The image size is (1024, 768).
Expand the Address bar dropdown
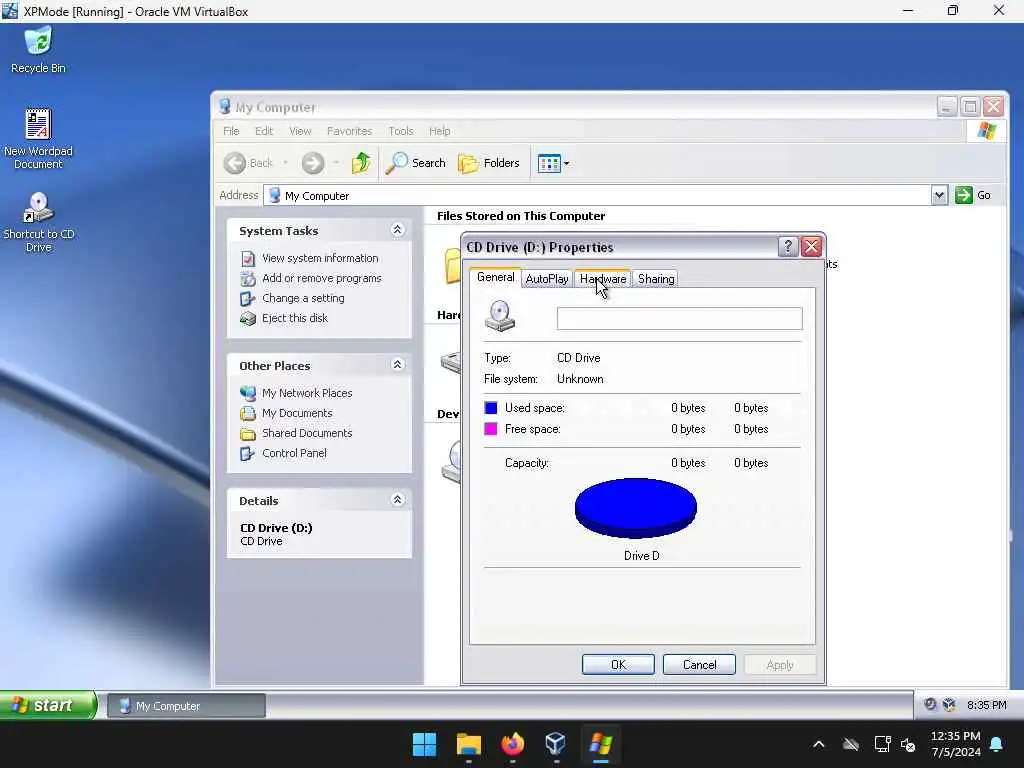coord(939,195)
